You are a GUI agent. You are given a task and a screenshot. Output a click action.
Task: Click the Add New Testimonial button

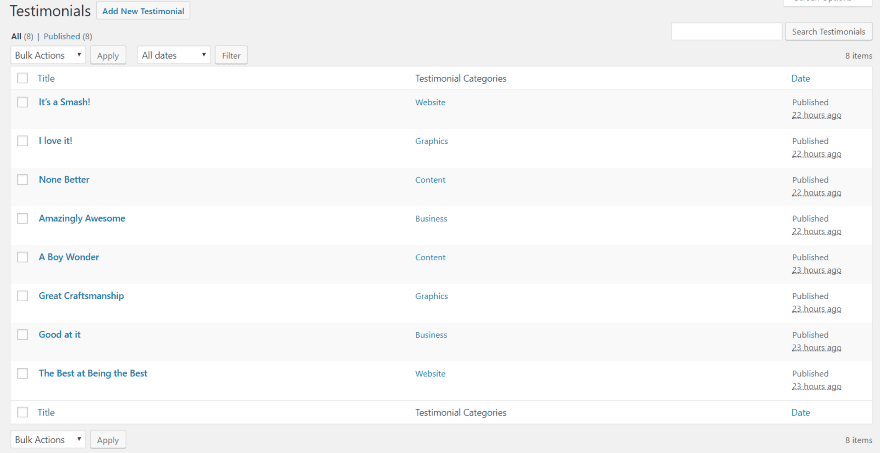[143, 11]
